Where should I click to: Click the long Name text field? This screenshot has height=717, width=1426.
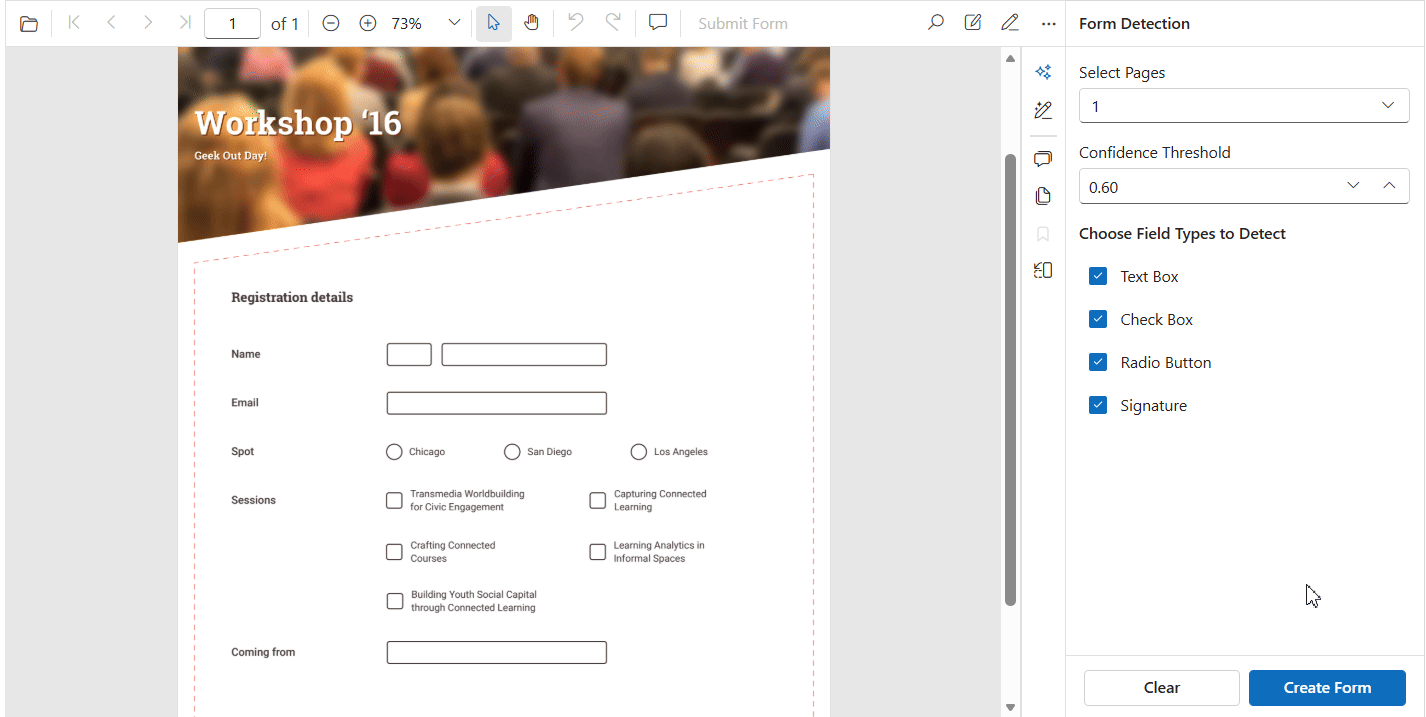click(524, 354)
